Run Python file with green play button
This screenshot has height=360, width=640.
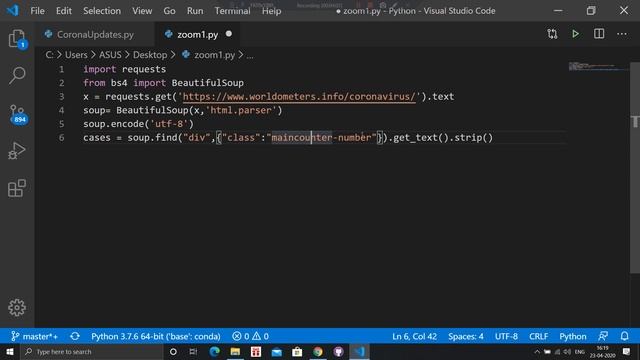click(575, 34)
